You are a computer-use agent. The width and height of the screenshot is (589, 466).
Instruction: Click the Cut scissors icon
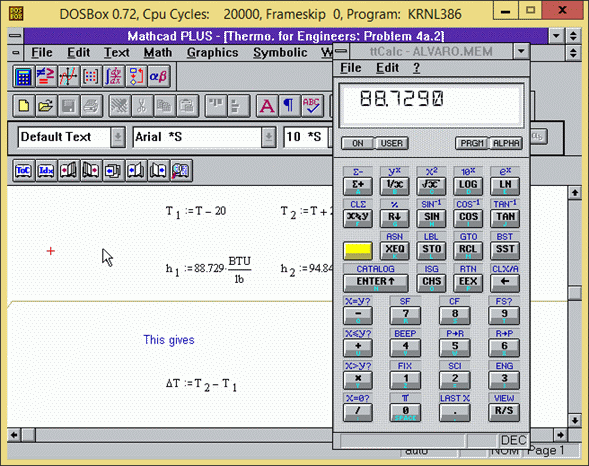tap(142, 106)
